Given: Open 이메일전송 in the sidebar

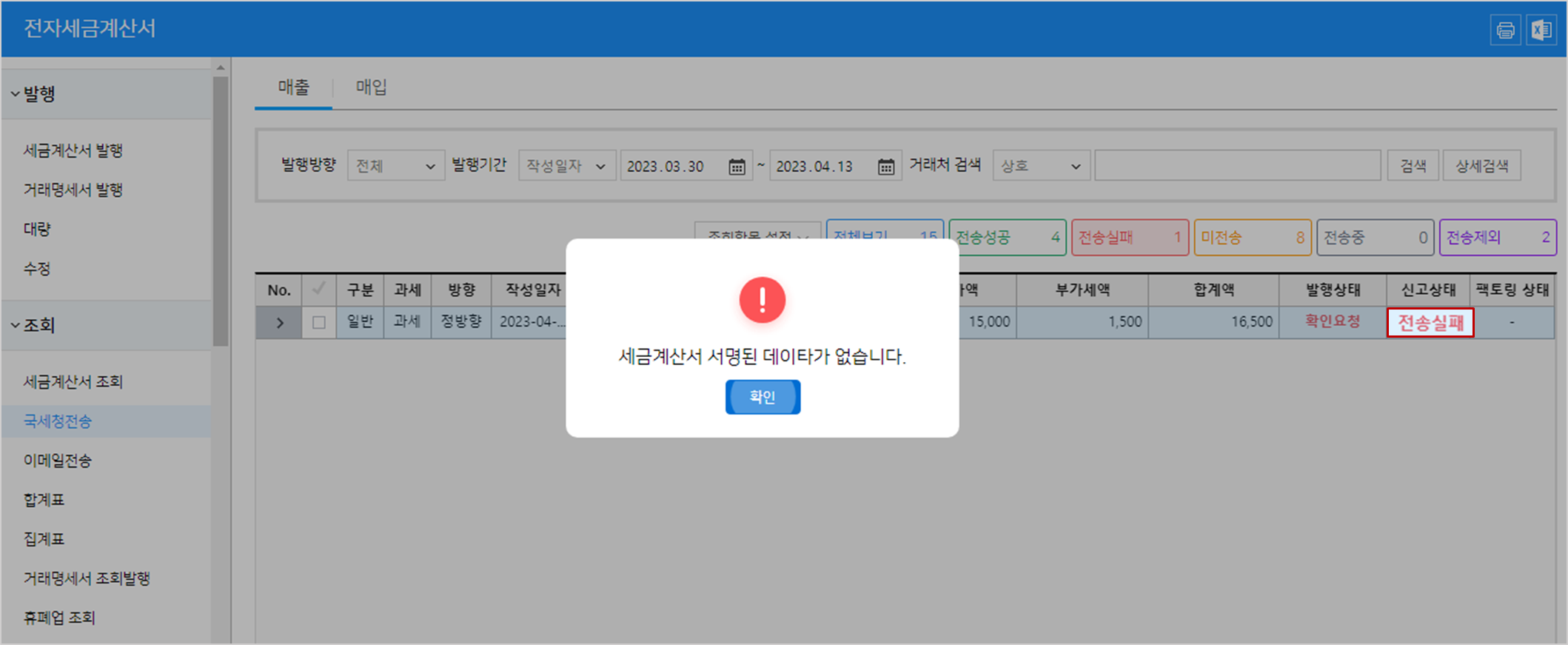Looking at the screenshot, I should (58, 461).
